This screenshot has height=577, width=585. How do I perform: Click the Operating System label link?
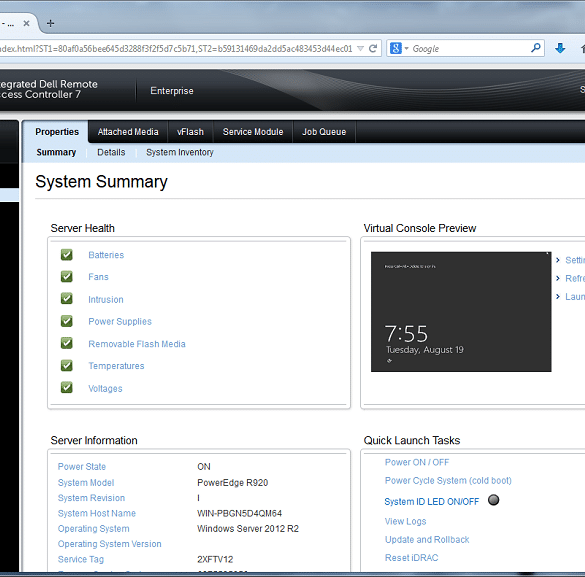click(94, 529)
